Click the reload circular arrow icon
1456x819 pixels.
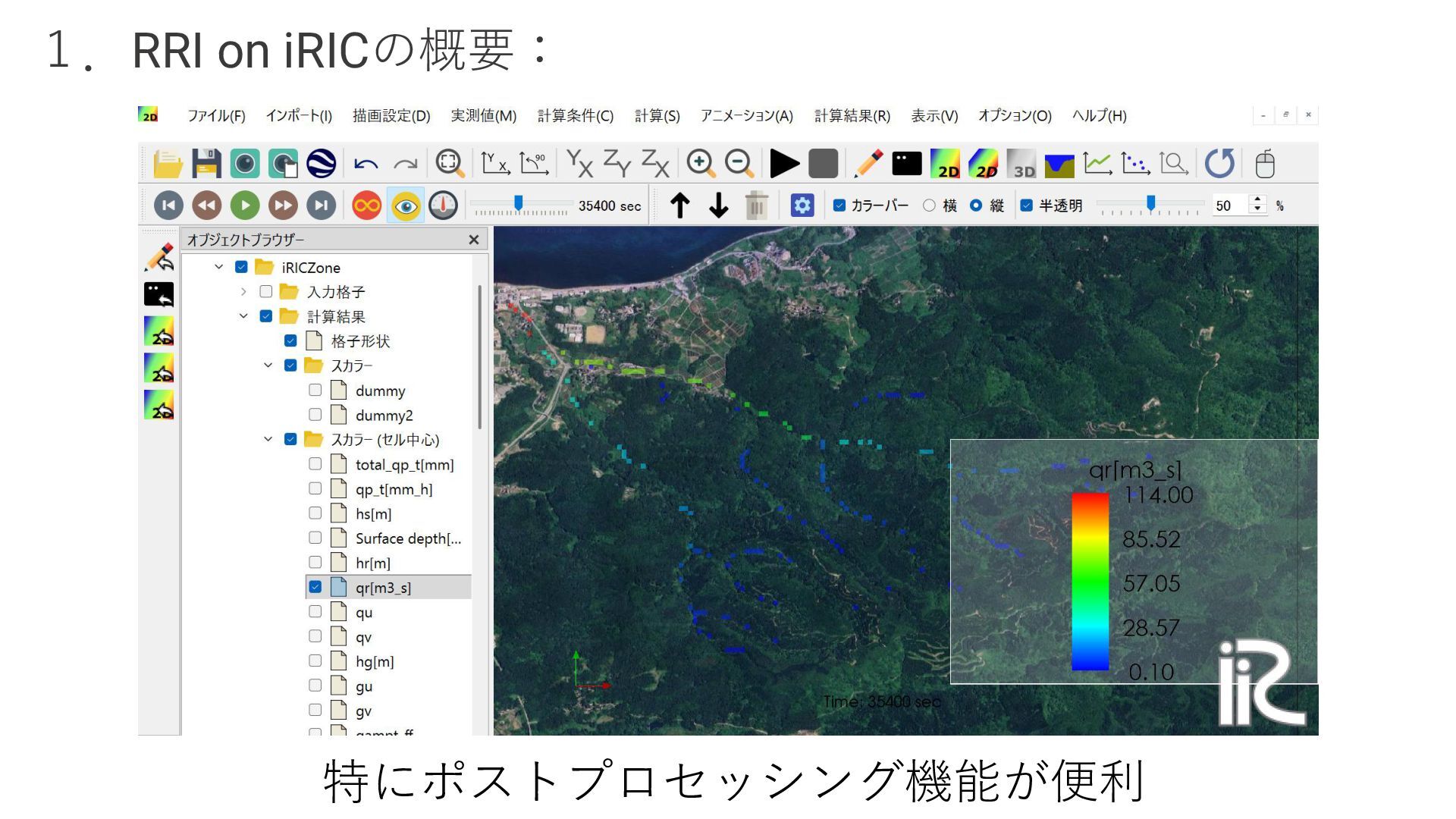[x=1219, y=163]
